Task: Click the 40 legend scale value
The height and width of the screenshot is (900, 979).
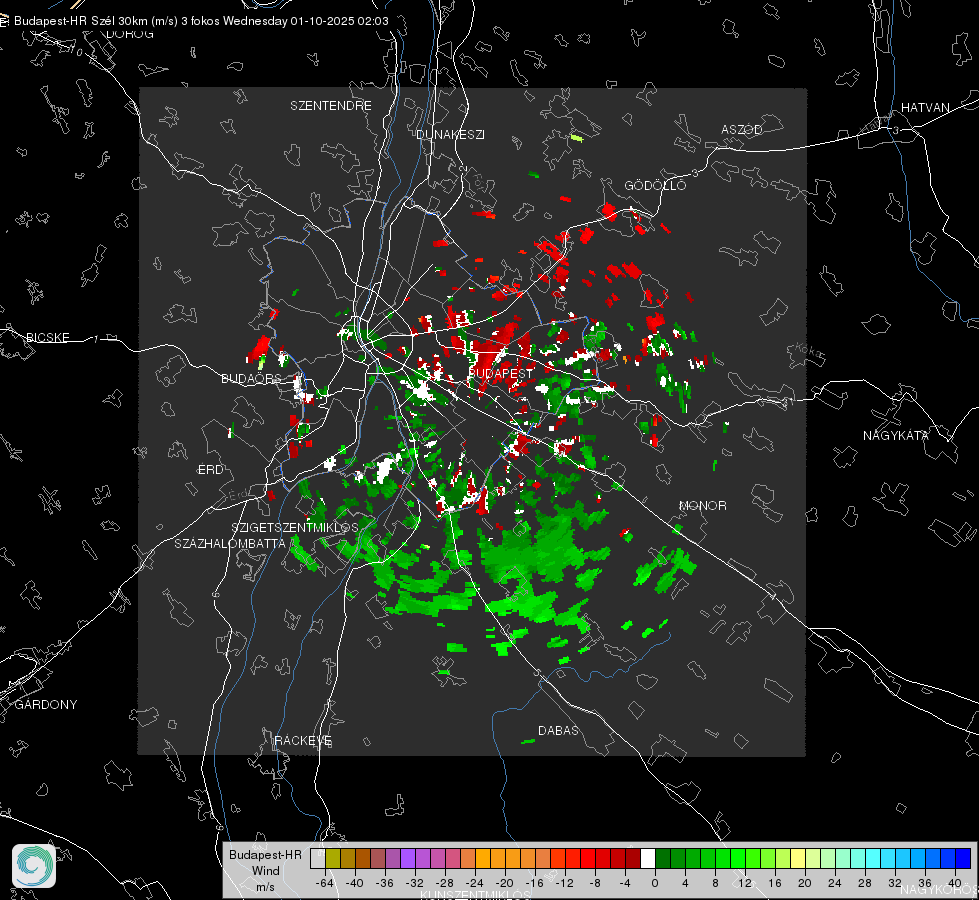Action: [x=955, y=883]
